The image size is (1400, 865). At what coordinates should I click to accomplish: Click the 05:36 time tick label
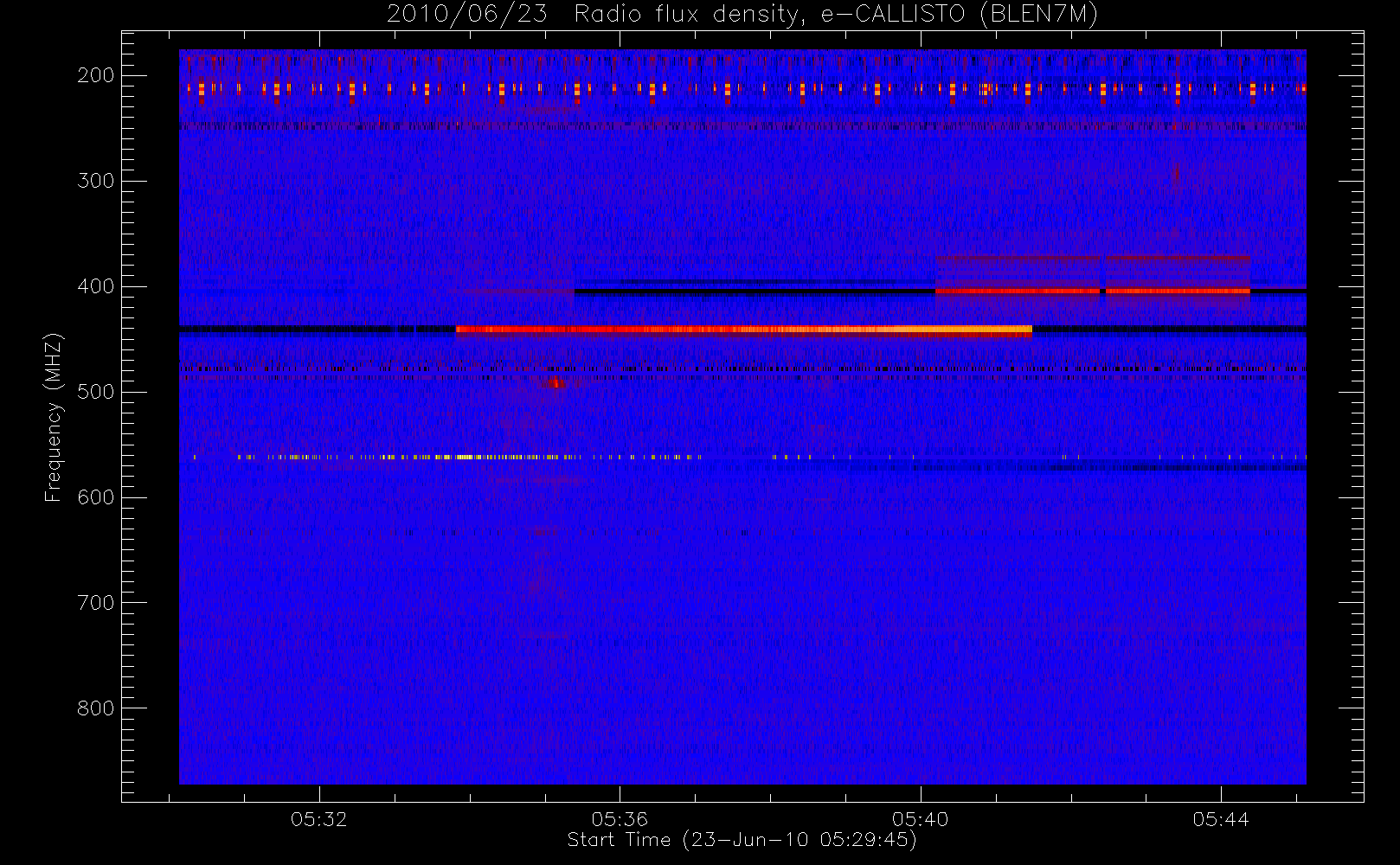[x=620, y=819]
